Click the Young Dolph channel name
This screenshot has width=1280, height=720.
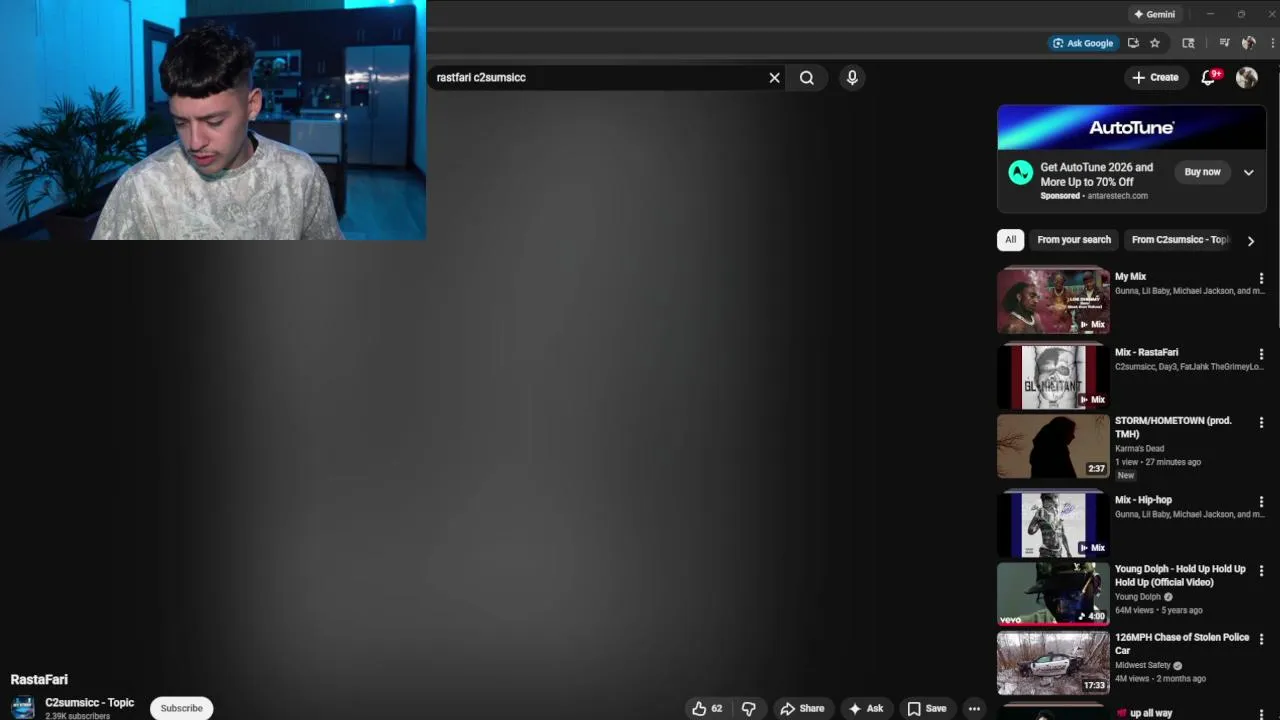[x=1138, y=597]
